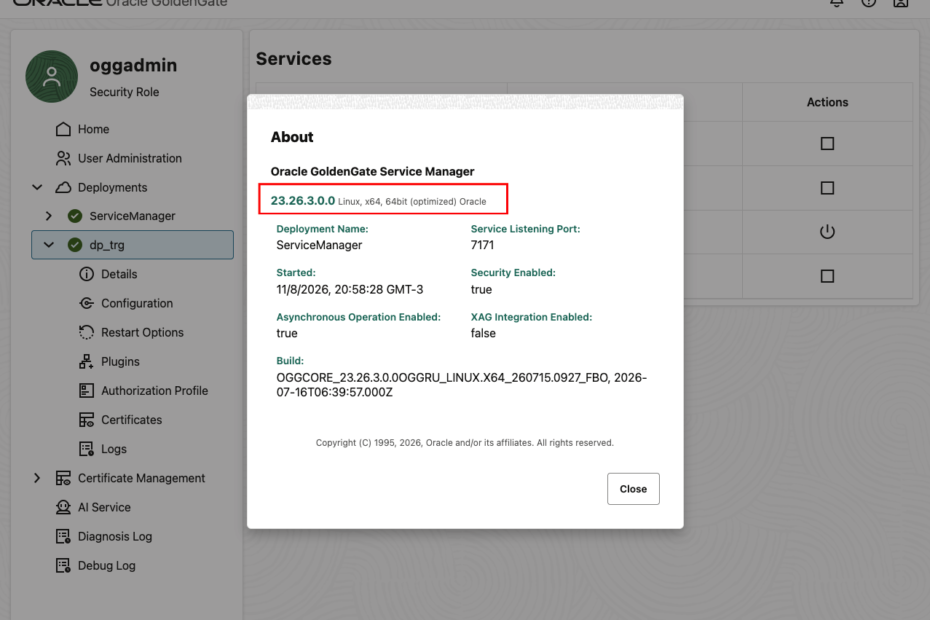Click the Home house icon

[x=63, y=129]
